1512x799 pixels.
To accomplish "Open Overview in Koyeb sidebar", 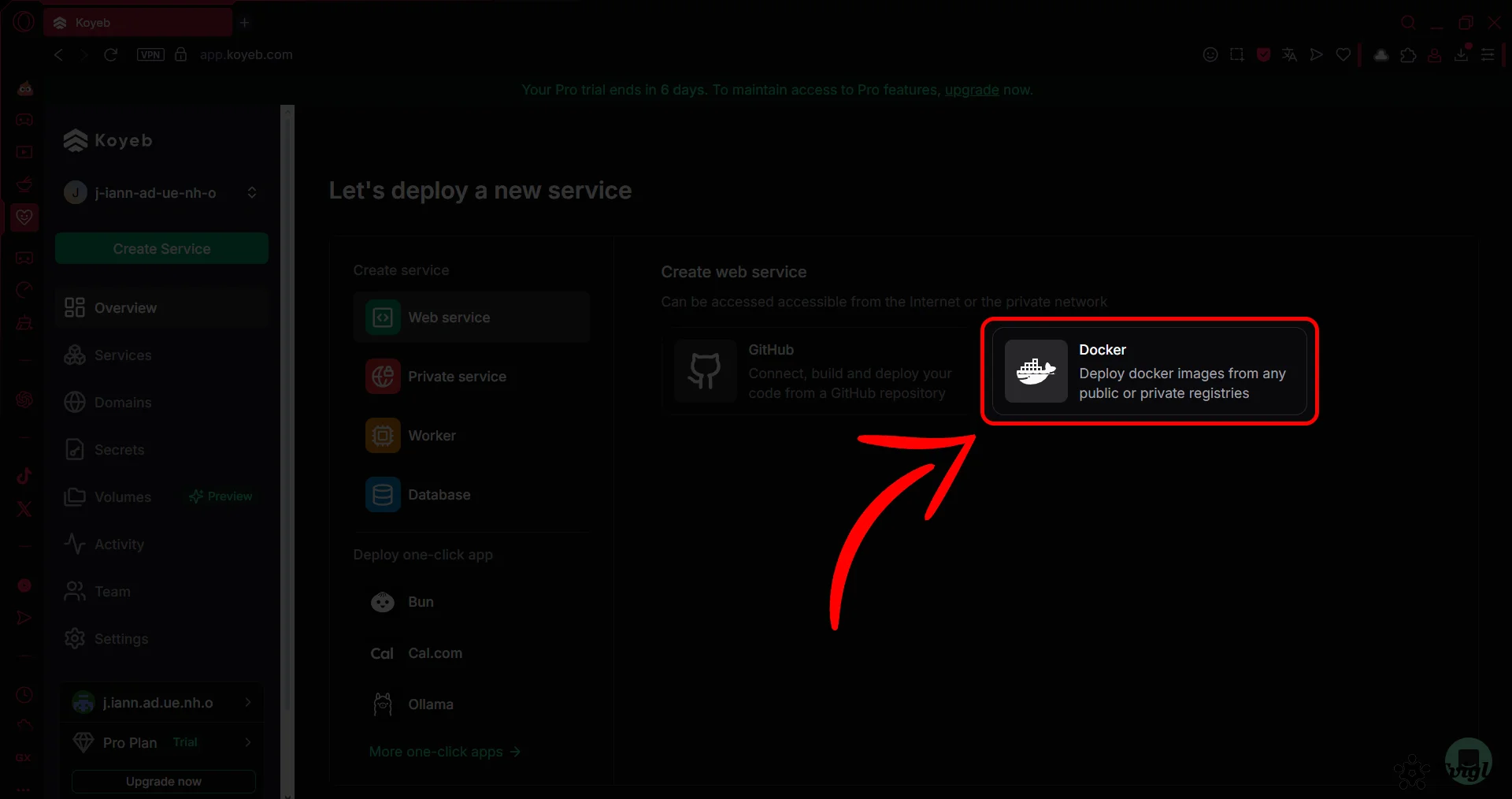I will (x=161, y=308).
